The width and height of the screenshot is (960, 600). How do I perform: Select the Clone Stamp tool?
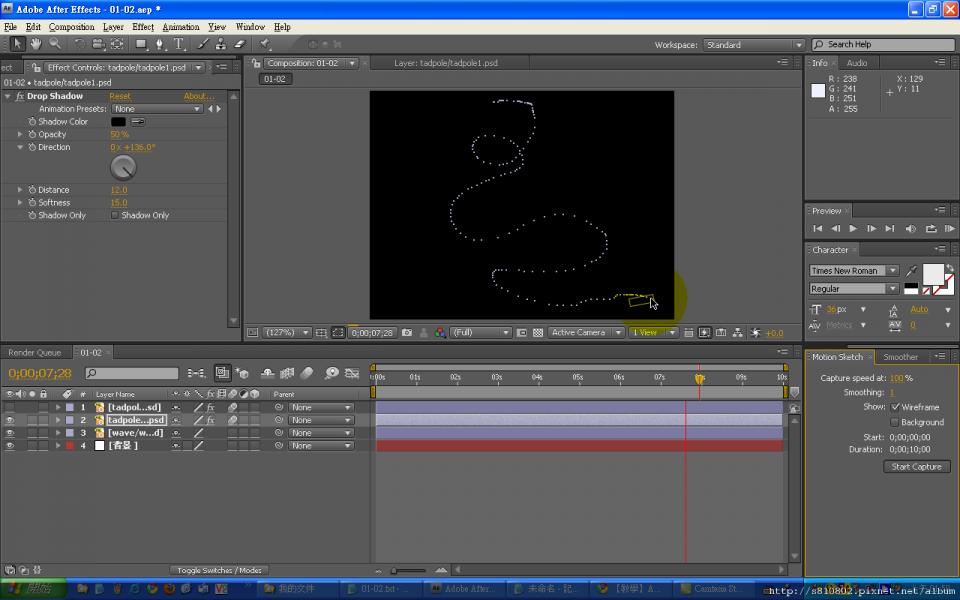click(x=221, y=44)
